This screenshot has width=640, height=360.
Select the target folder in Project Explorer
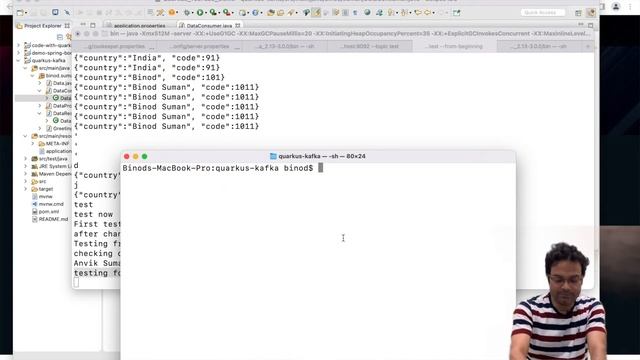(42, 189)
